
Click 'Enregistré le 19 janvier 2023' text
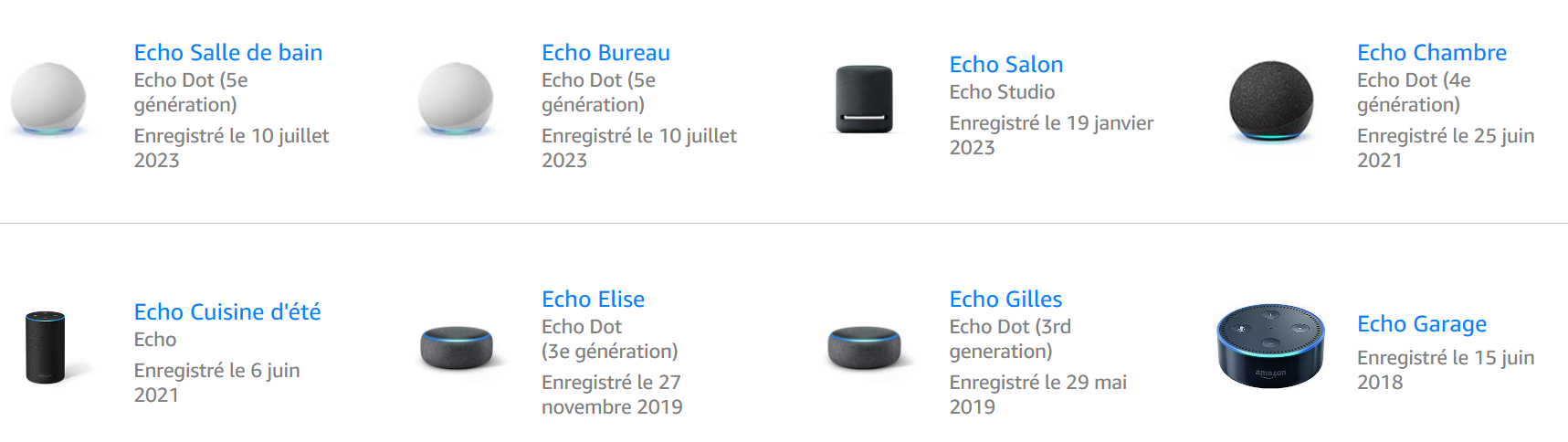pyautogui.click(x=1051, y=135)
